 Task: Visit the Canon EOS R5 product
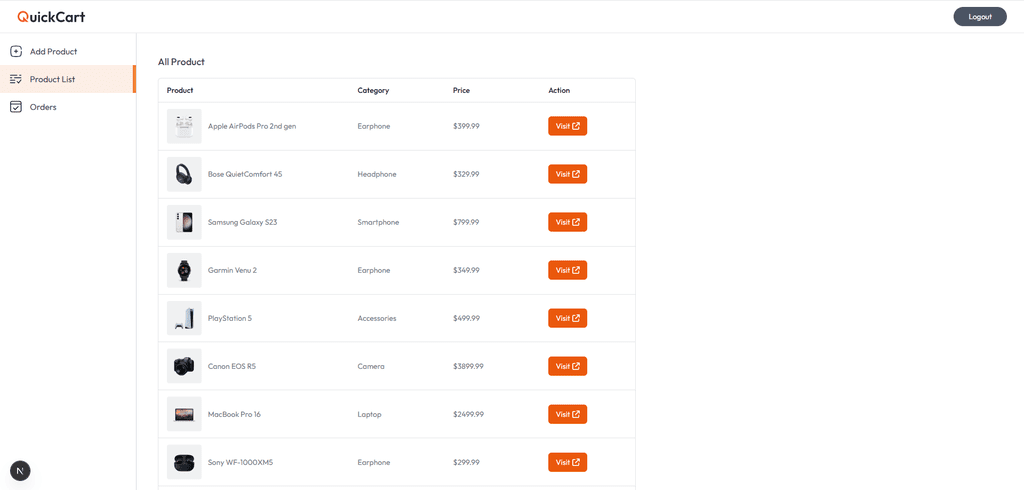point(568,367)
